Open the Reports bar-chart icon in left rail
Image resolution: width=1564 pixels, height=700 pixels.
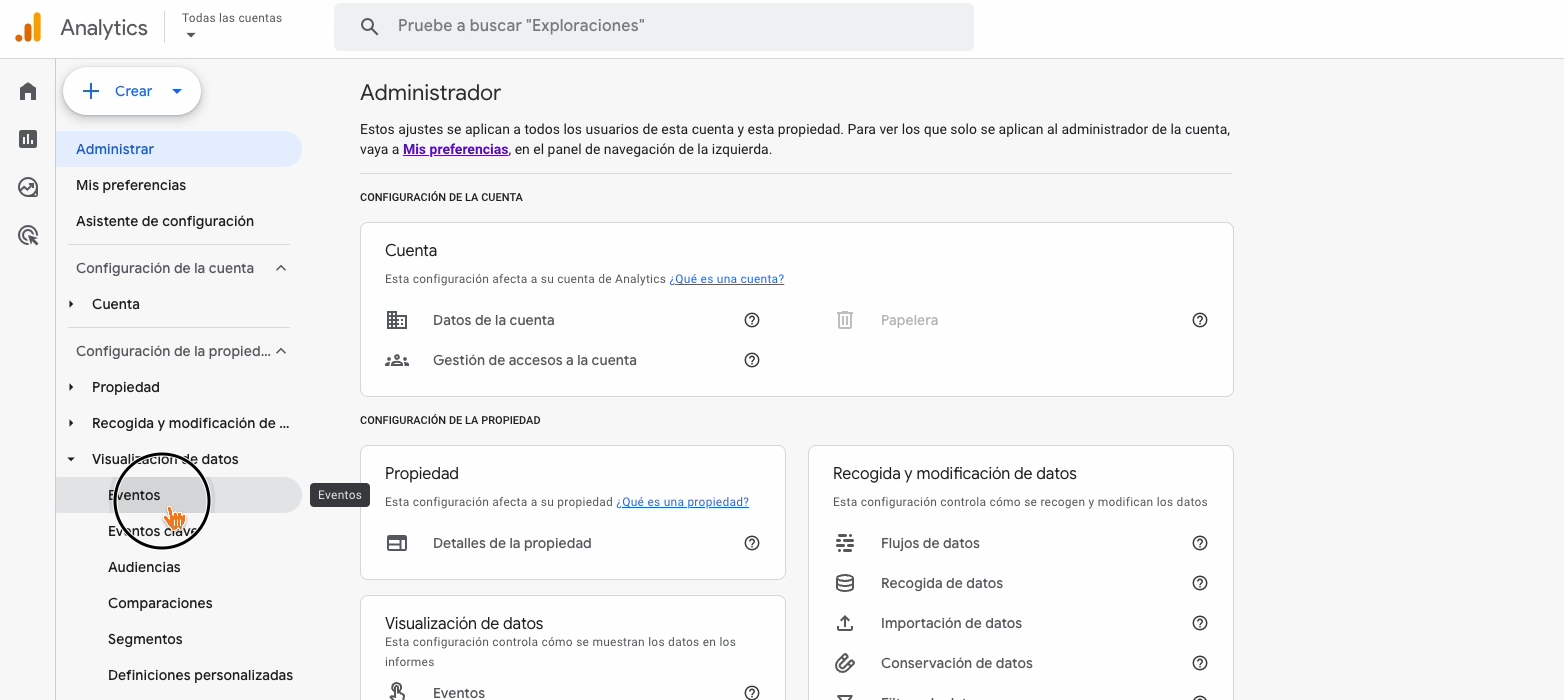[x=28, y=139]
